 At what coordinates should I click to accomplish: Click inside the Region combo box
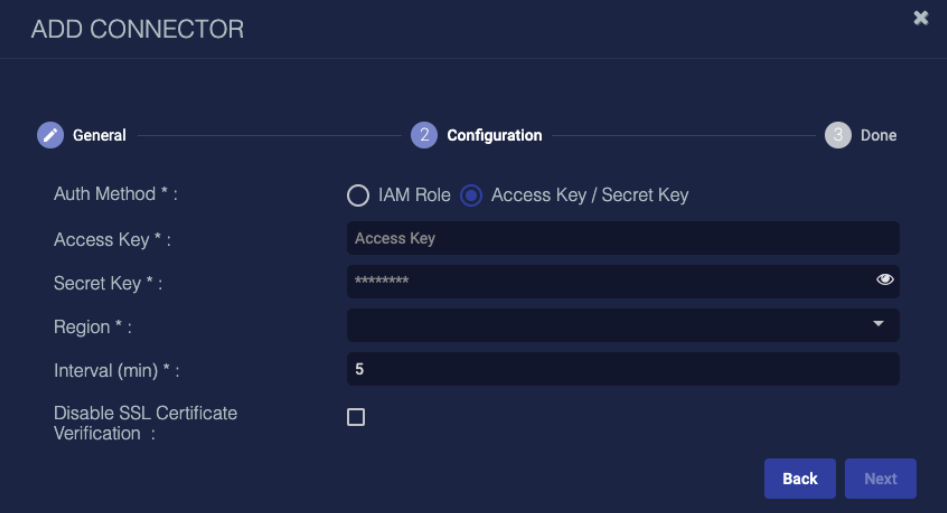(x=623, y=325)
